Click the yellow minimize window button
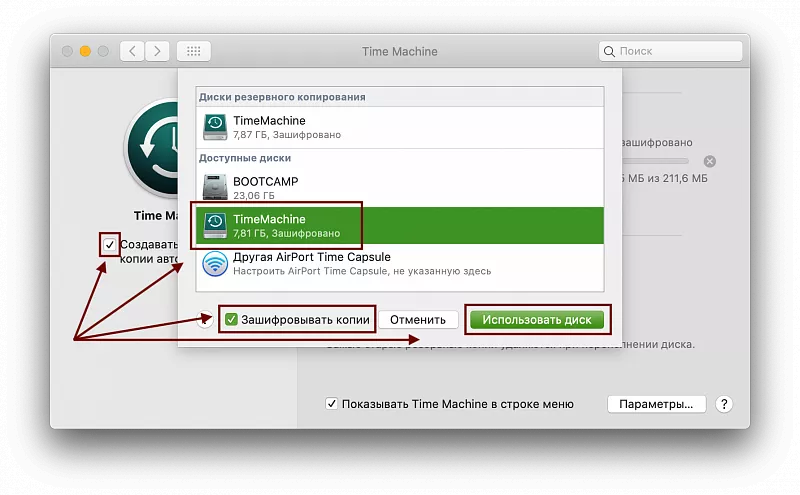This screenshot has height=495, width=800. [x=85, y=51]
